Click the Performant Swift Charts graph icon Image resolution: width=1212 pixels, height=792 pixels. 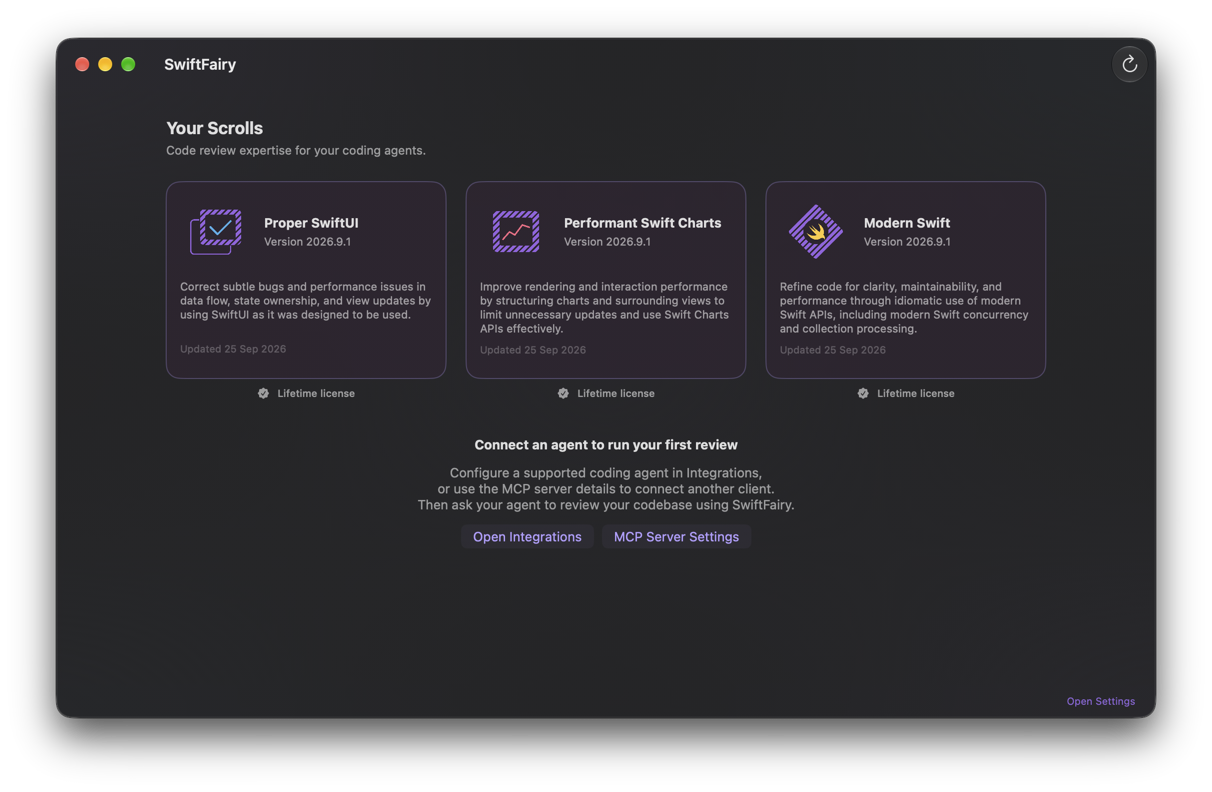516,231
